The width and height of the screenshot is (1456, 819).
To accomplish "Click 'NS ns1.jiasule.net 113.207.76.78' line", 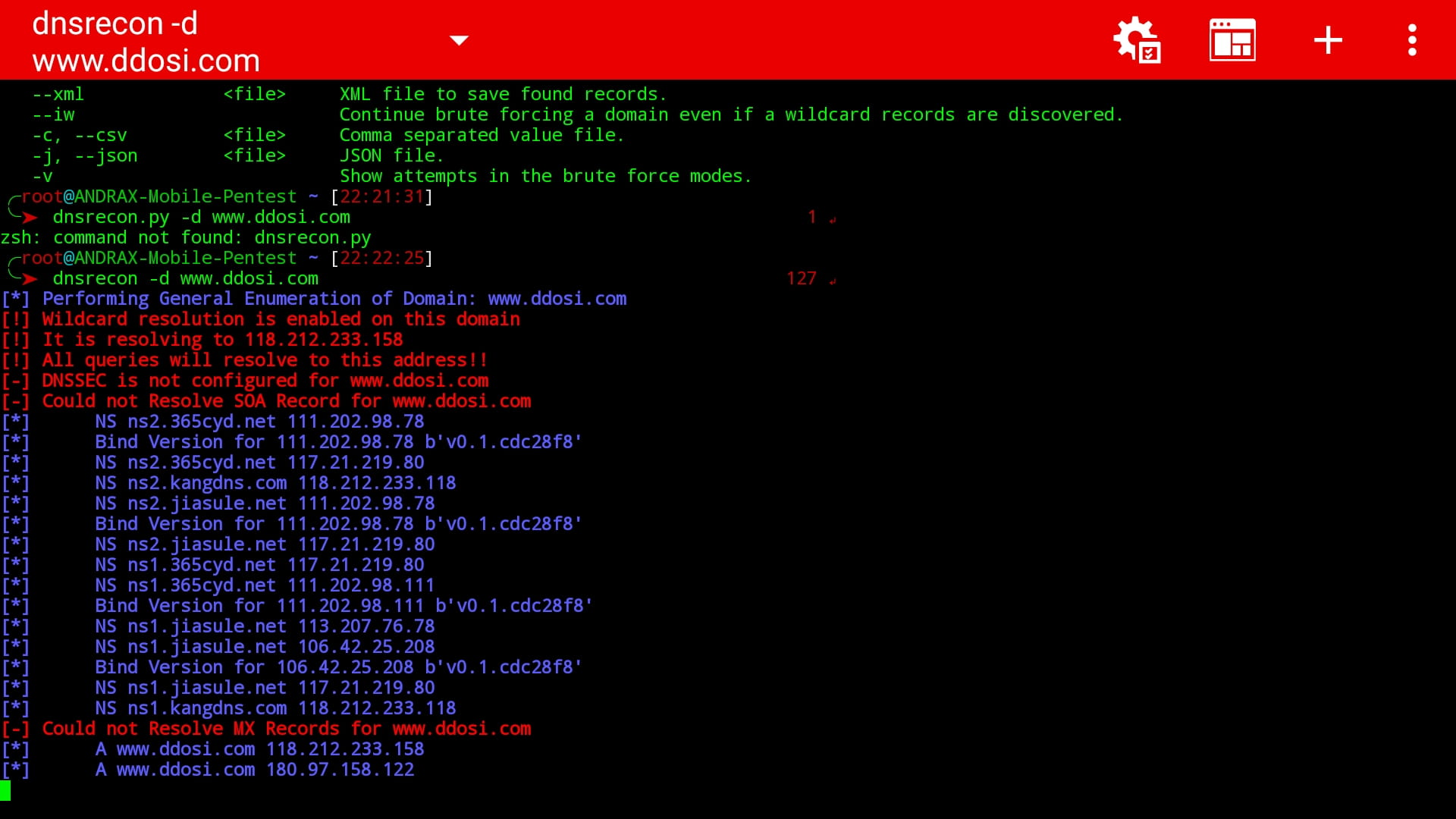I will [265, 626].
